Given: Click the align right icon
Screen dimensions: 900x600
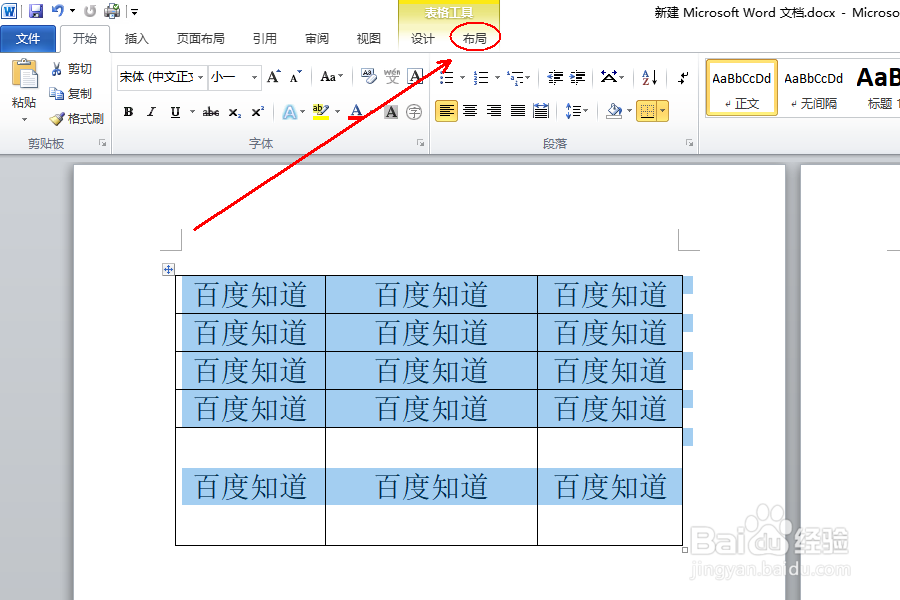Looking at the screenshot, I should (494, 111).
